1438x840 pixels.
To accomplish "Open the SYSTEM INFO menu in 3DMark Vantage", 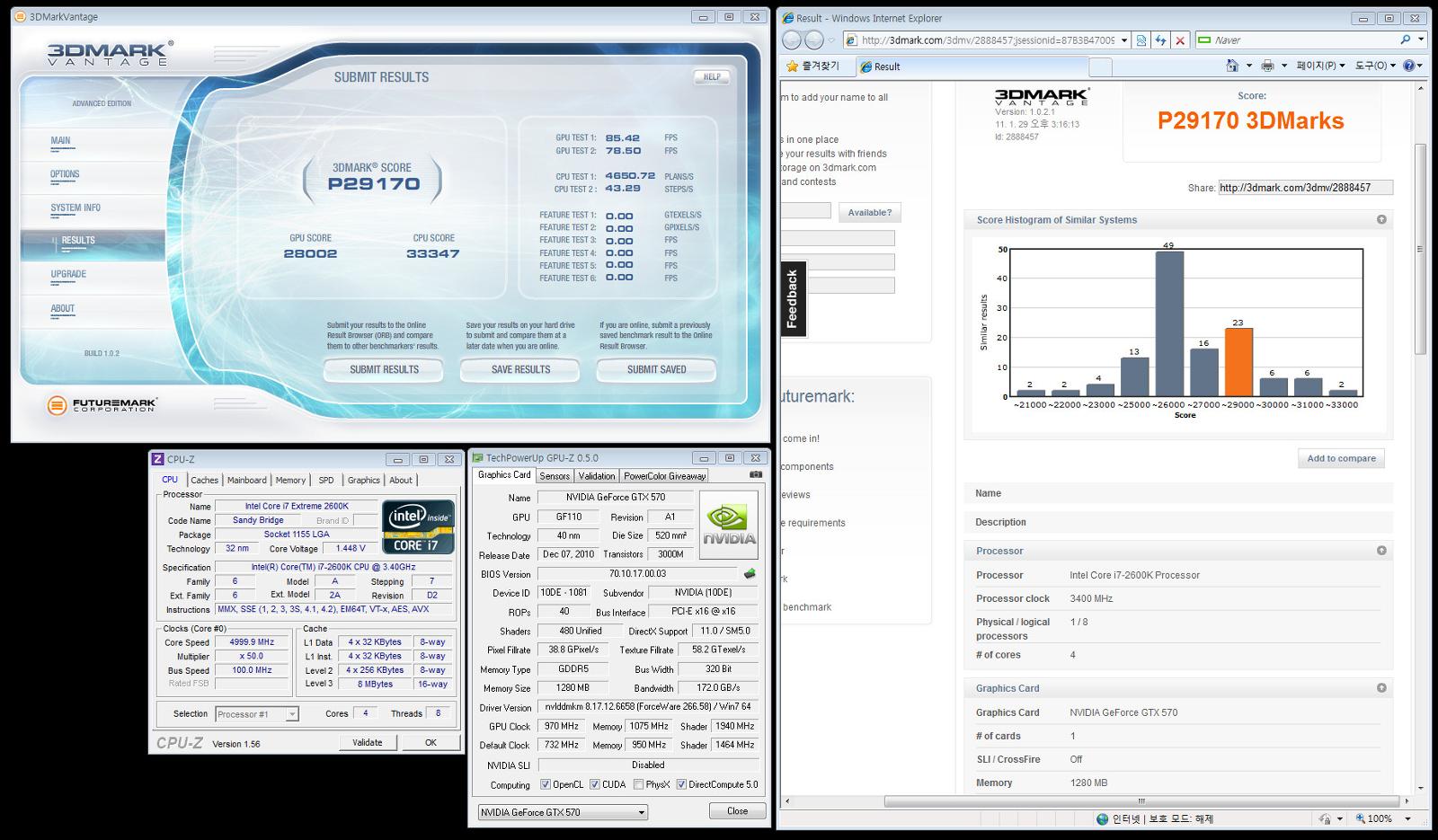I will tap(75, 208).
